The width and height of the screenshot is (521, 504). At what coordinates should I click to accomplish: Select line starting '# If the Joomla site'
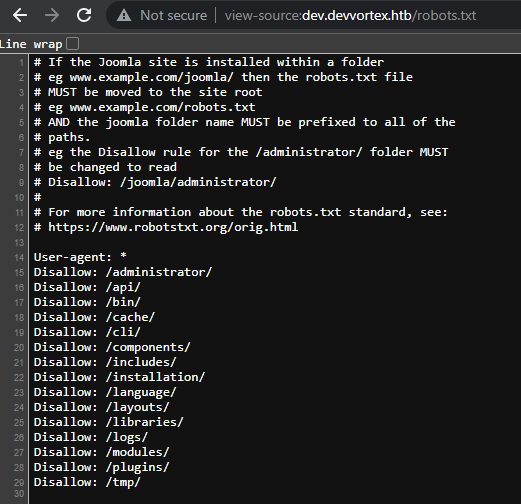tap(209, 62)
